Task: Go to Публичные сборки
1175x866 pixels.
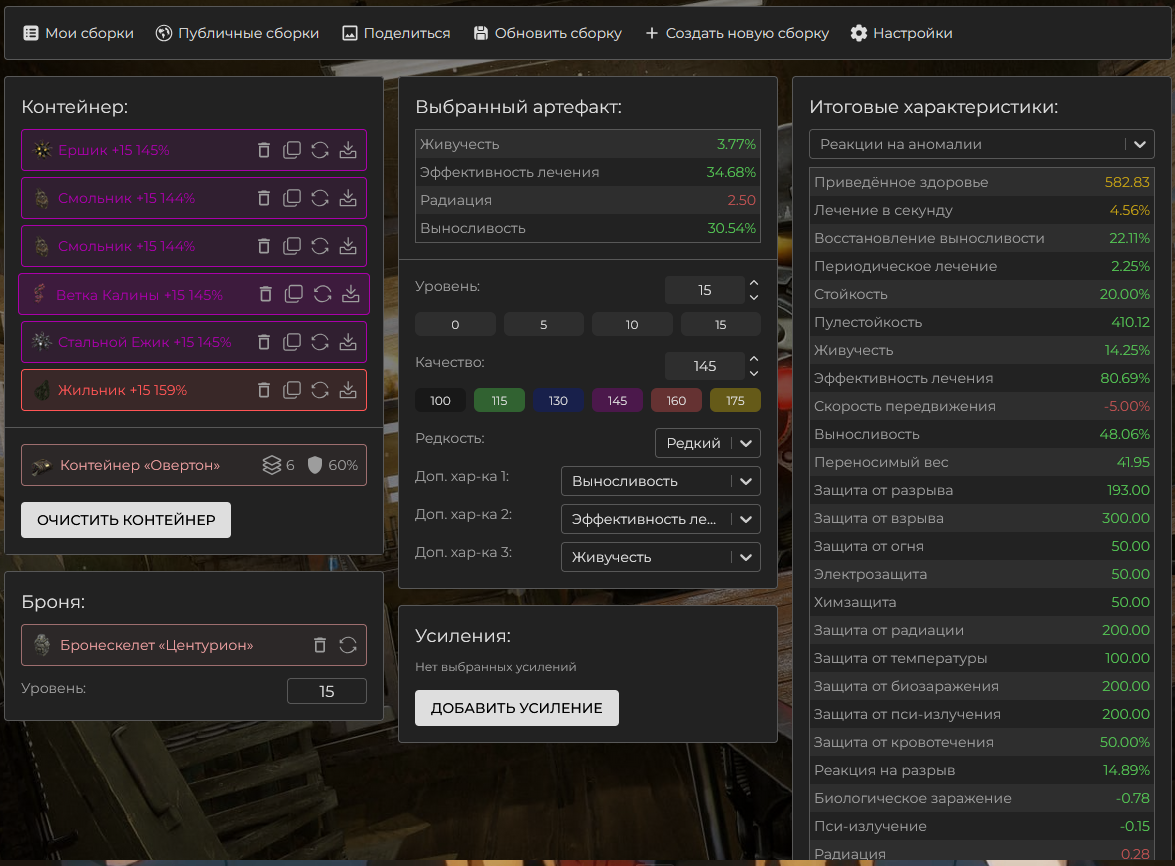Action: pos(237,33)
